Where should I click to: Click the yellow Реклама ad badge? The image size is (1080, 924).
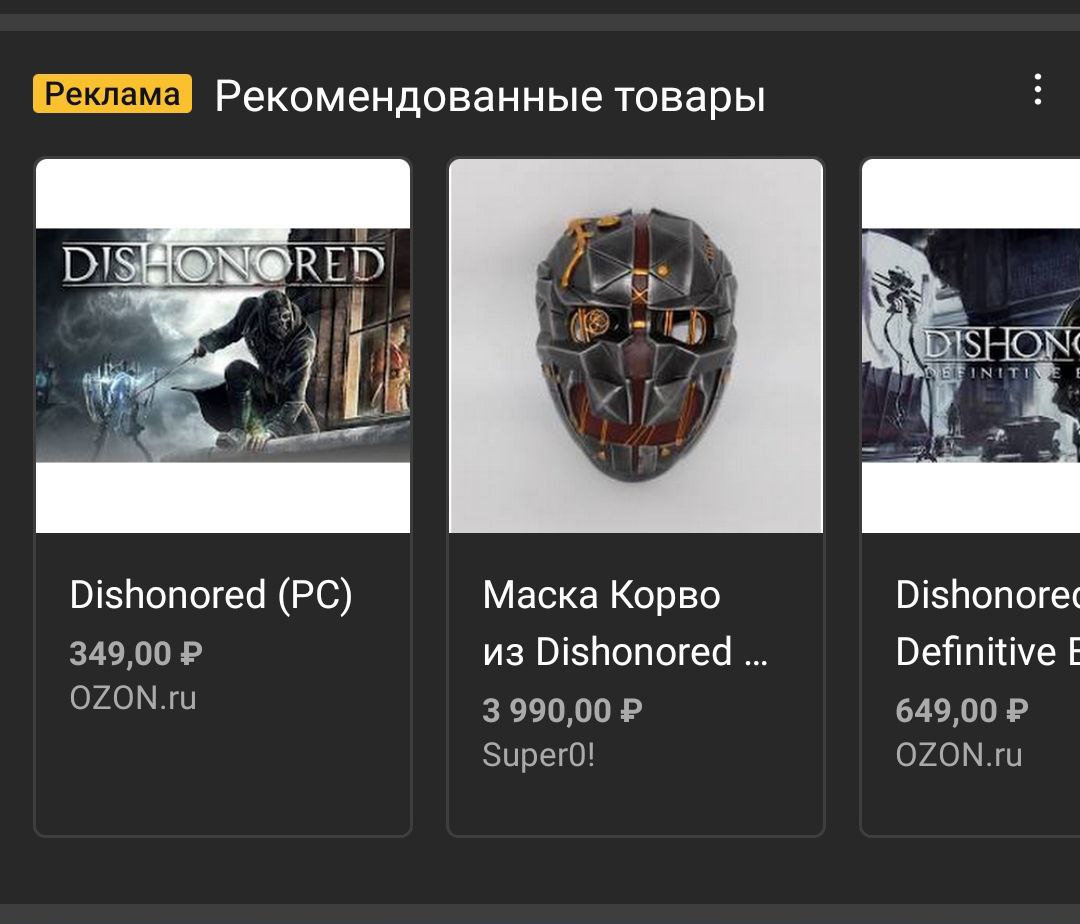click(x=112, y=94)
